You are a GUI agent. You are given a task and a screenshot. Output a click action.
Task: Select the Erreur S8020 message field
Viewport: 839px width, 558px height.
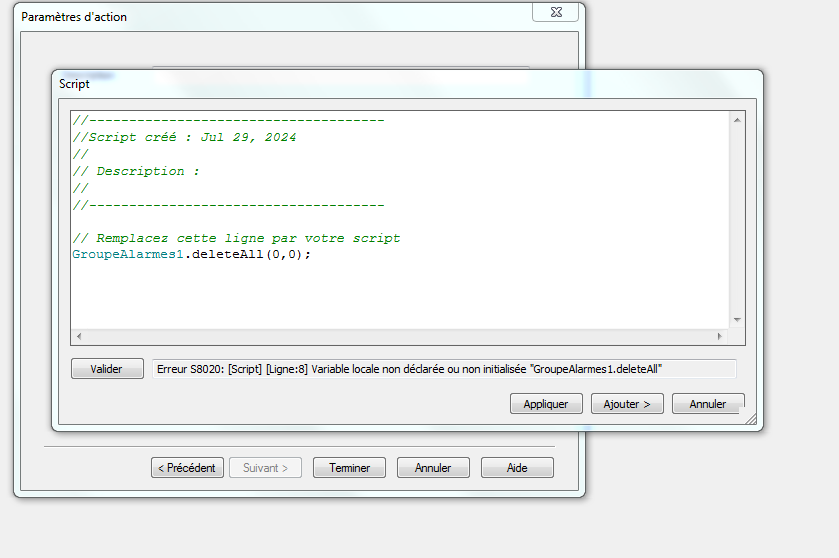tap(443, 369)
